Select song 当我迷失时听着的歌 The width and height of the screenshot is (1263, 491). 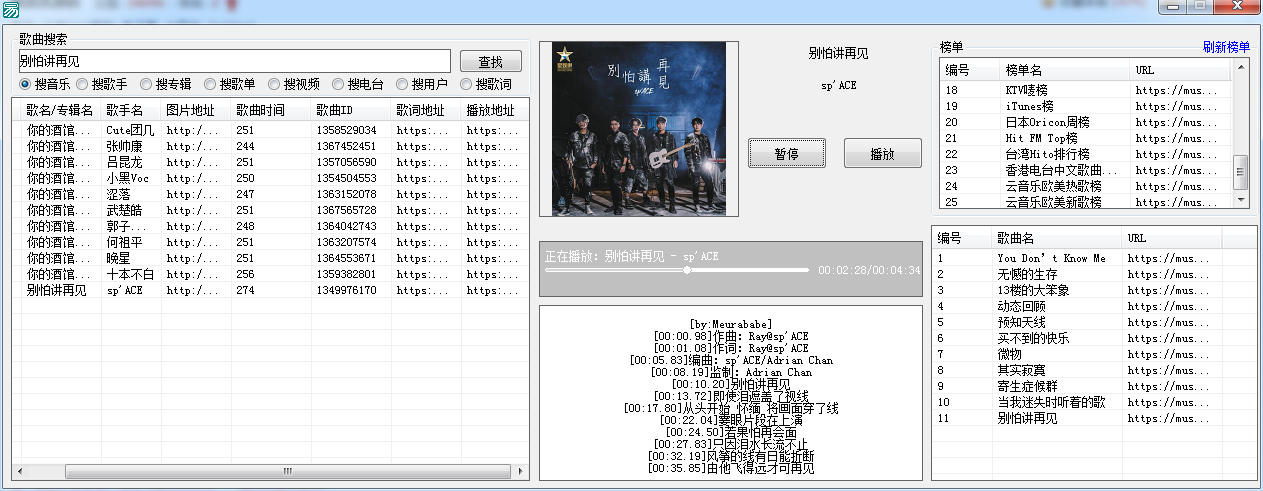coord(1094,402)
